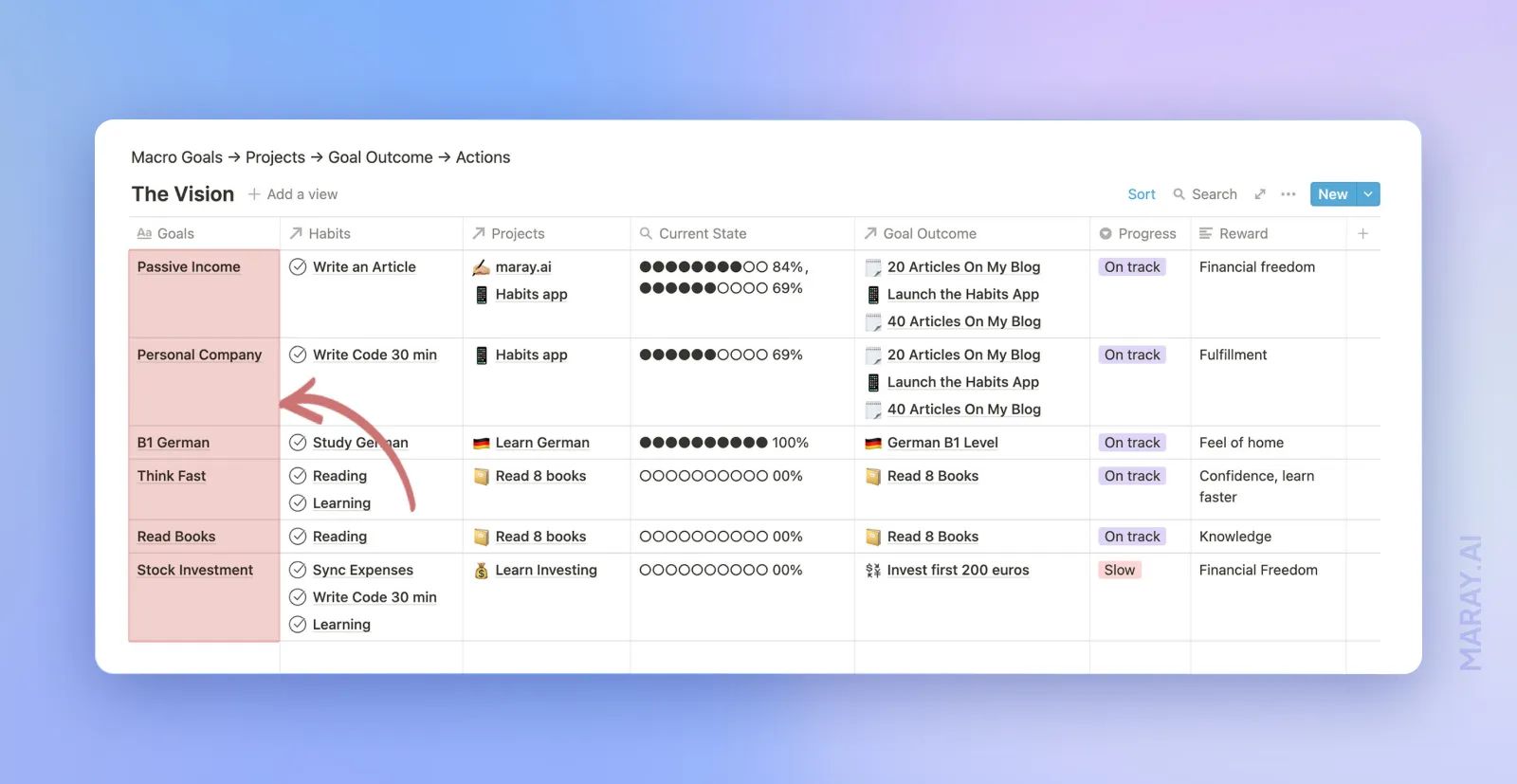Viewport: 1517px width, 784px height.
Task: Click the maray.ai project writing-hand icon
Action: click(482, 267)
